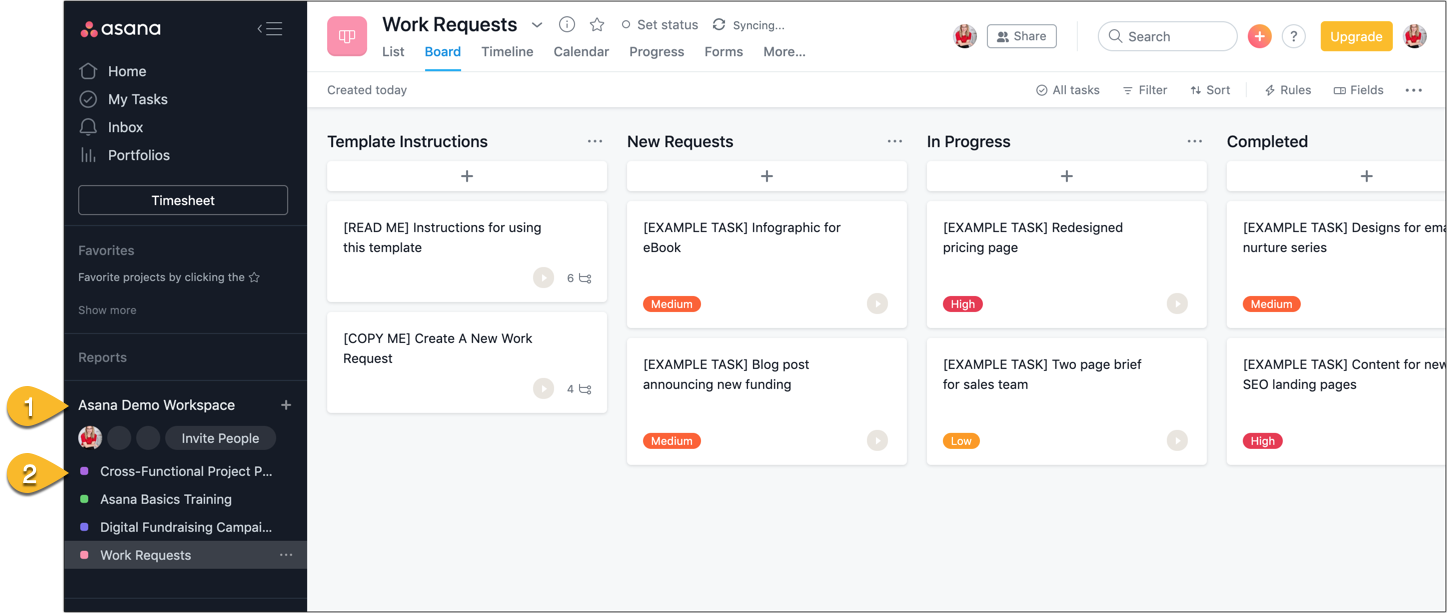Click the Asana Demo Workspace heading

(x=156, y=405)
